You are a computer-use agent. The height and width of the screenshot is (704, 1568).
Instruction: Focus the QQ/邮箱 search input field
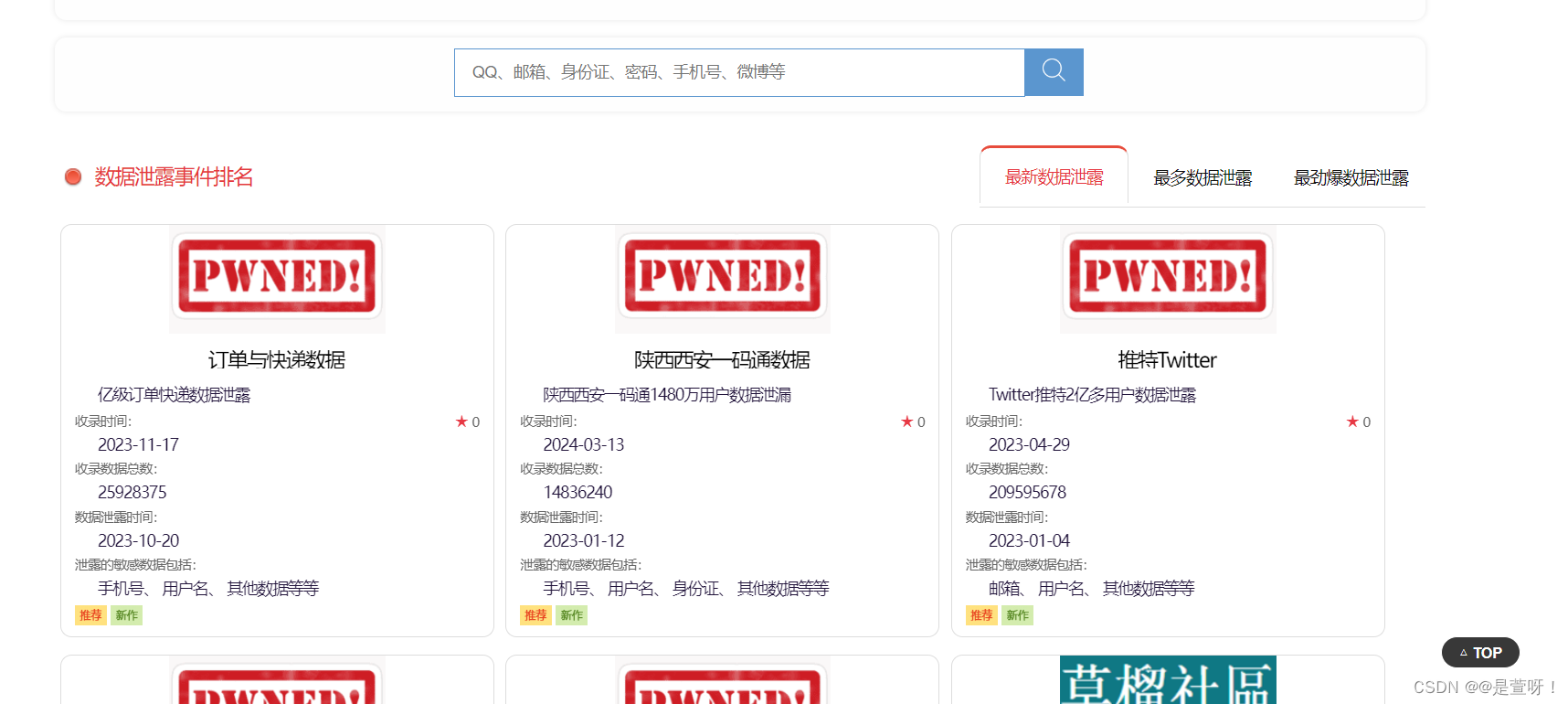tap(739, 72)
